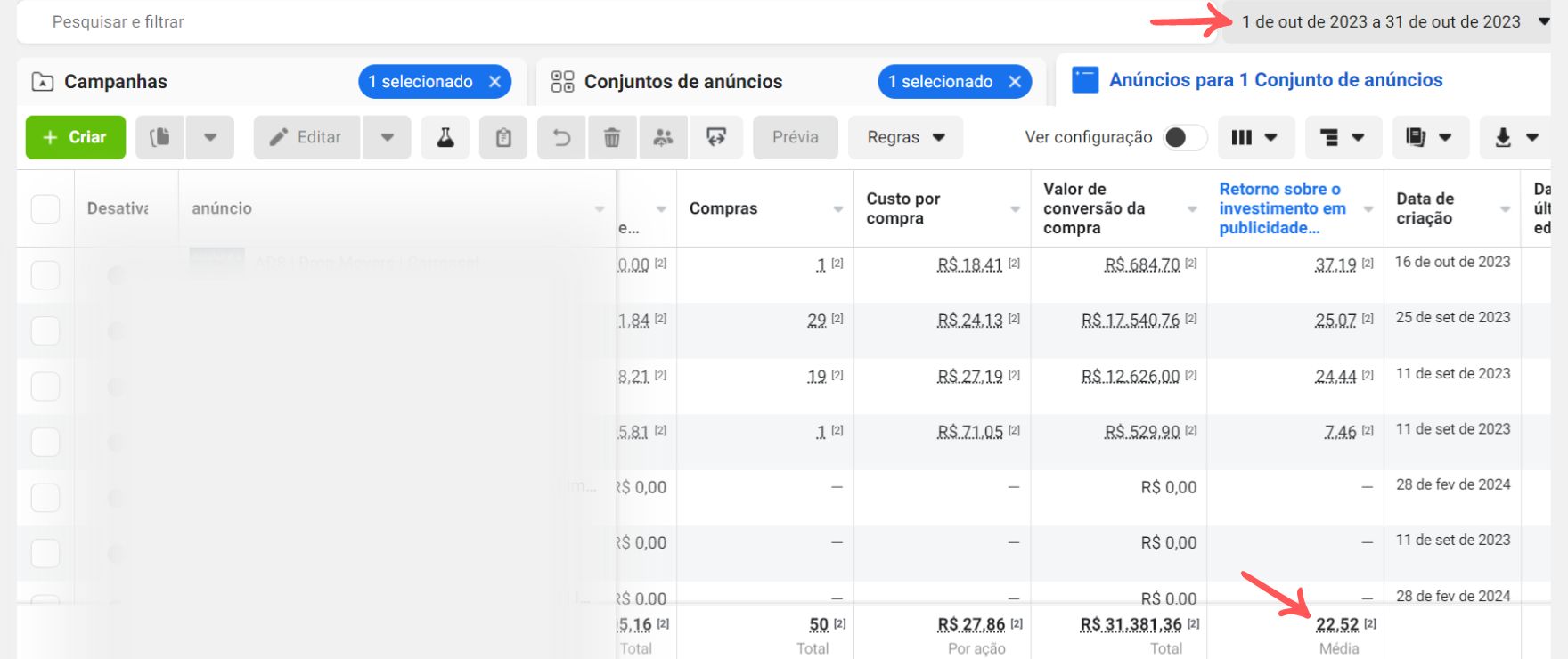Click the undo arrow icon

561,137
